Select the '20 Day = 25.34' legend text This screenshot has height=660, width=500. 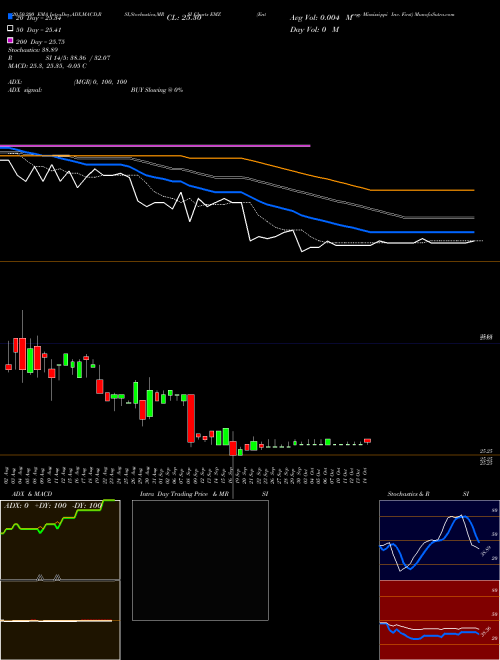tap(39, 18)
